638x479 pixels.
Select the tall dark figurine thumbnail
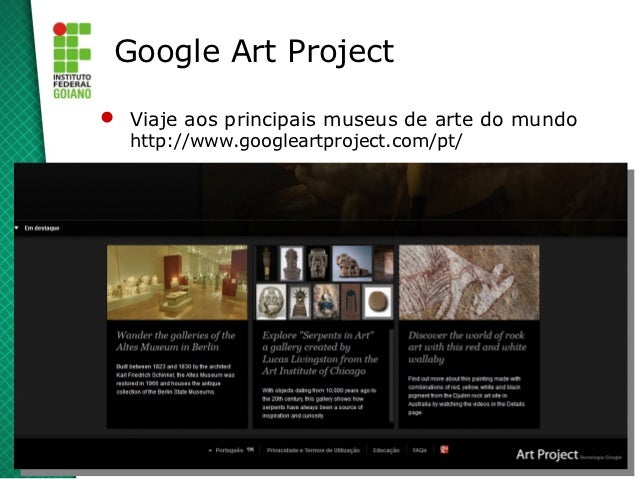(267, 263)
